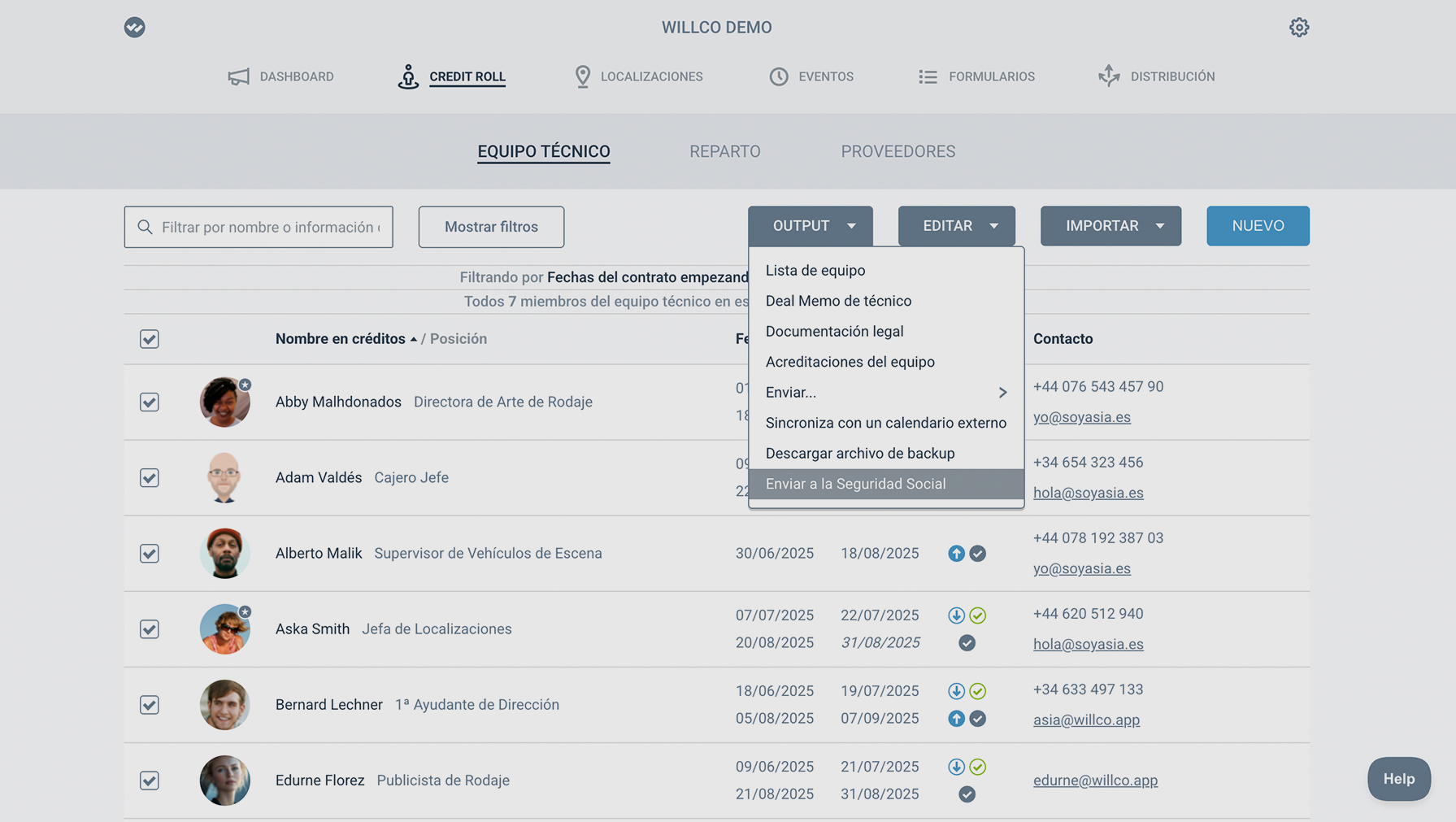Collapse the OUTPUT dropdown
This screenshot has width=1456, height=822.
point(810,226)
